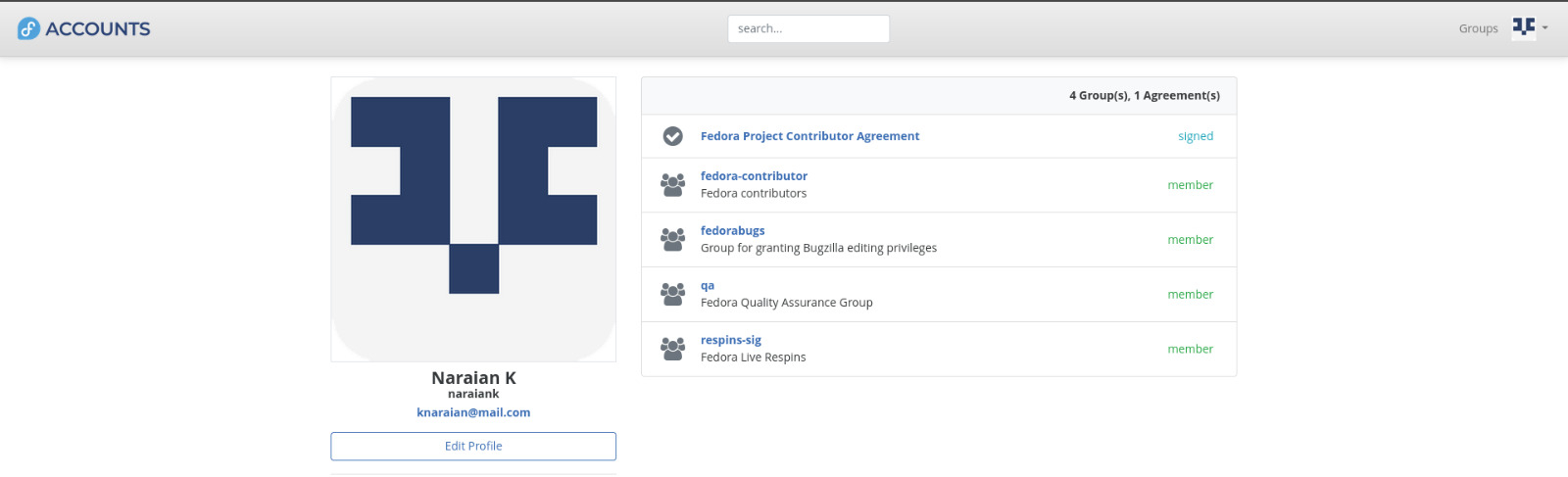
Task: Focus the search input field
Action: [x=808, y=28]
